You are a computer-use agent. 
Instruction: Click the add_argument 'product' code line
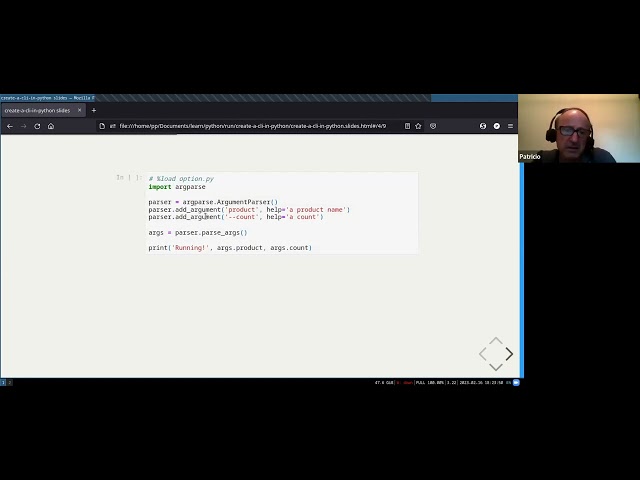249,209
